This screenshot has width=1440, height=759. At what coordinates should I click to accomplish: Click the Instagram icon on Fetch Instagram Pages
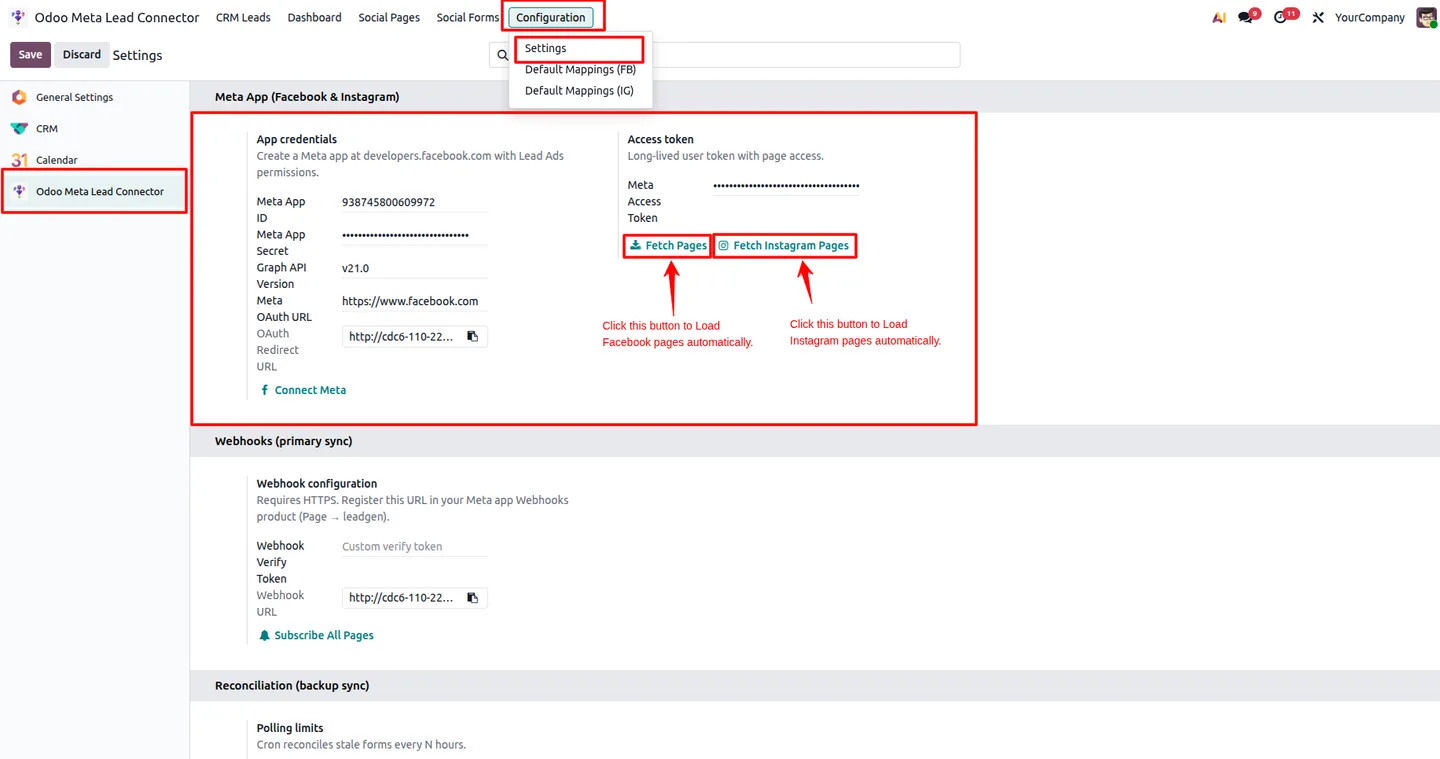tap(723, 245)
